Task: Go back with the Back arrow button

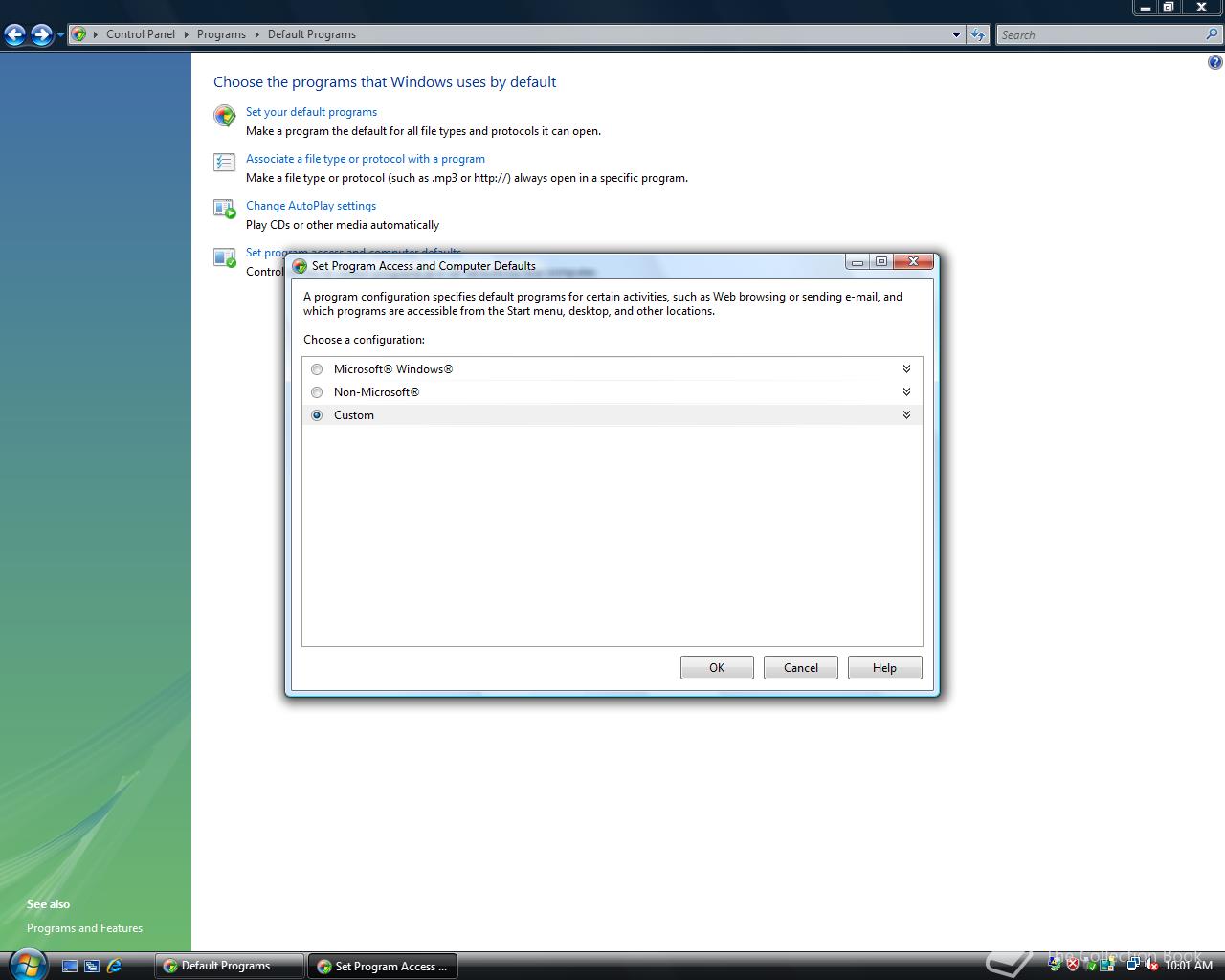Action: pos(14,35)
